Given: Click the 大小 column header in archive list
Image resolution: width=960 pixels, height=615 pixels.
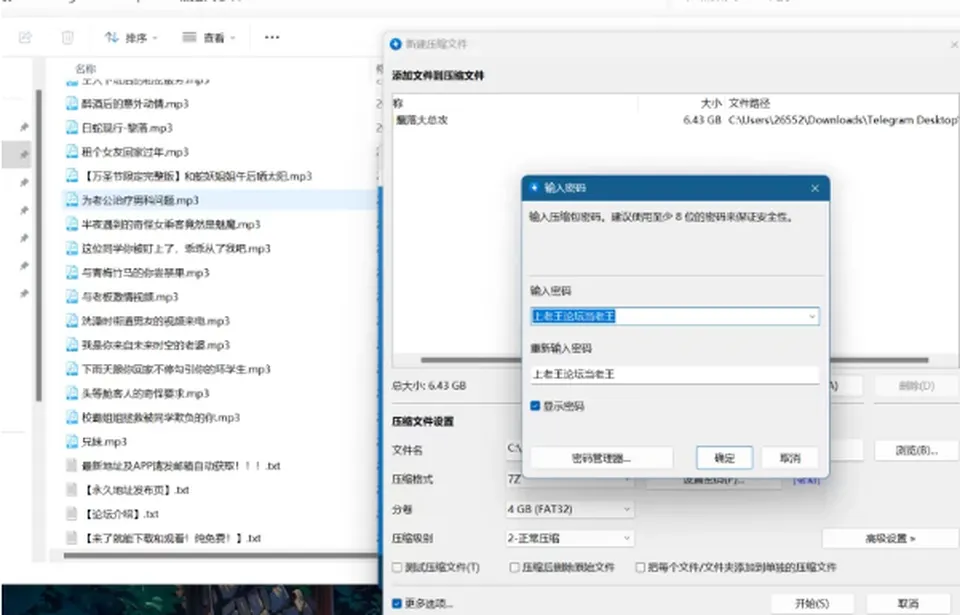Looking at the screenshot, I should coord(711,103).
